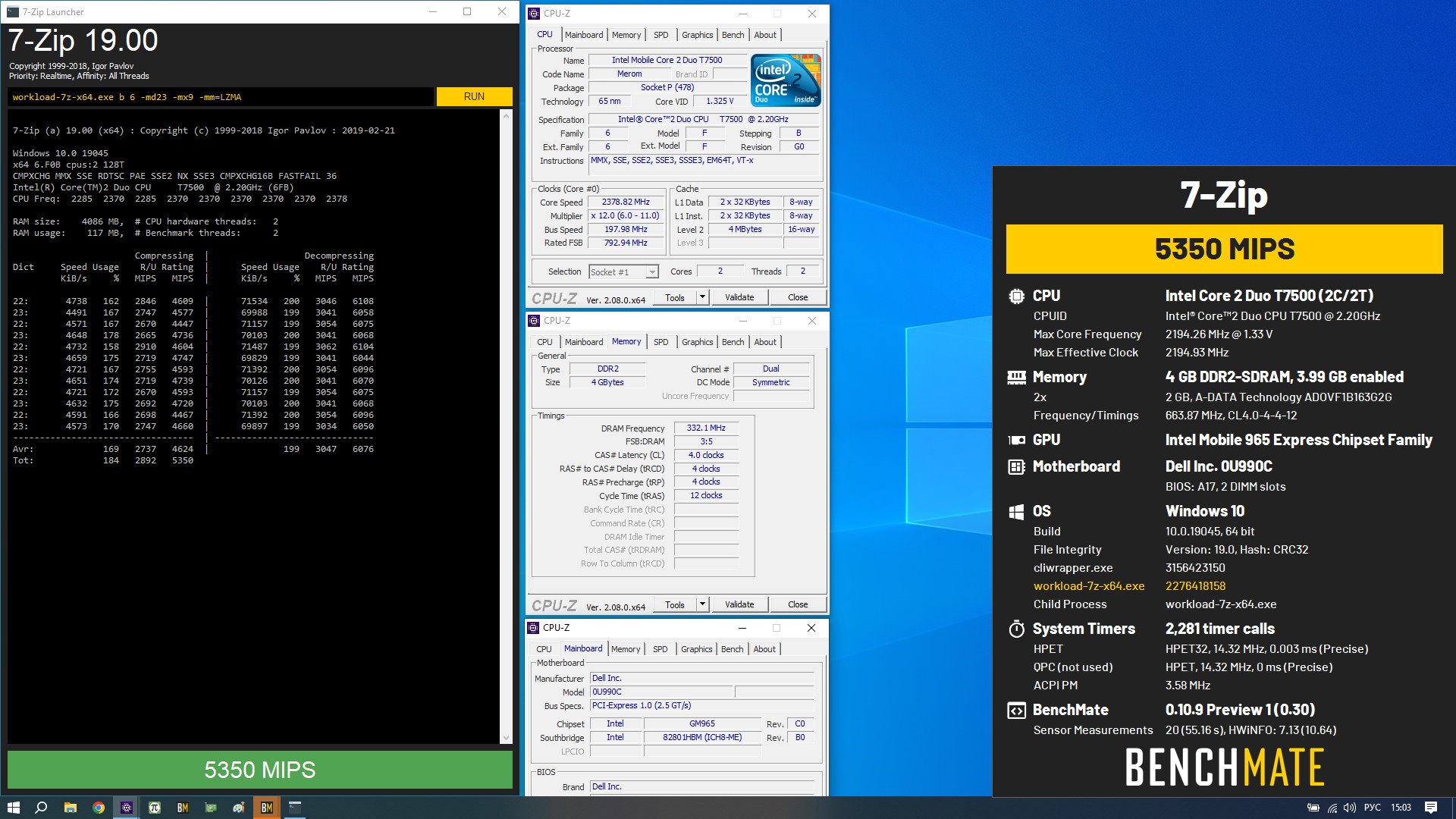
Task: Click the Model 0U990C field in Mainboard window
Action: click(661, 692)
